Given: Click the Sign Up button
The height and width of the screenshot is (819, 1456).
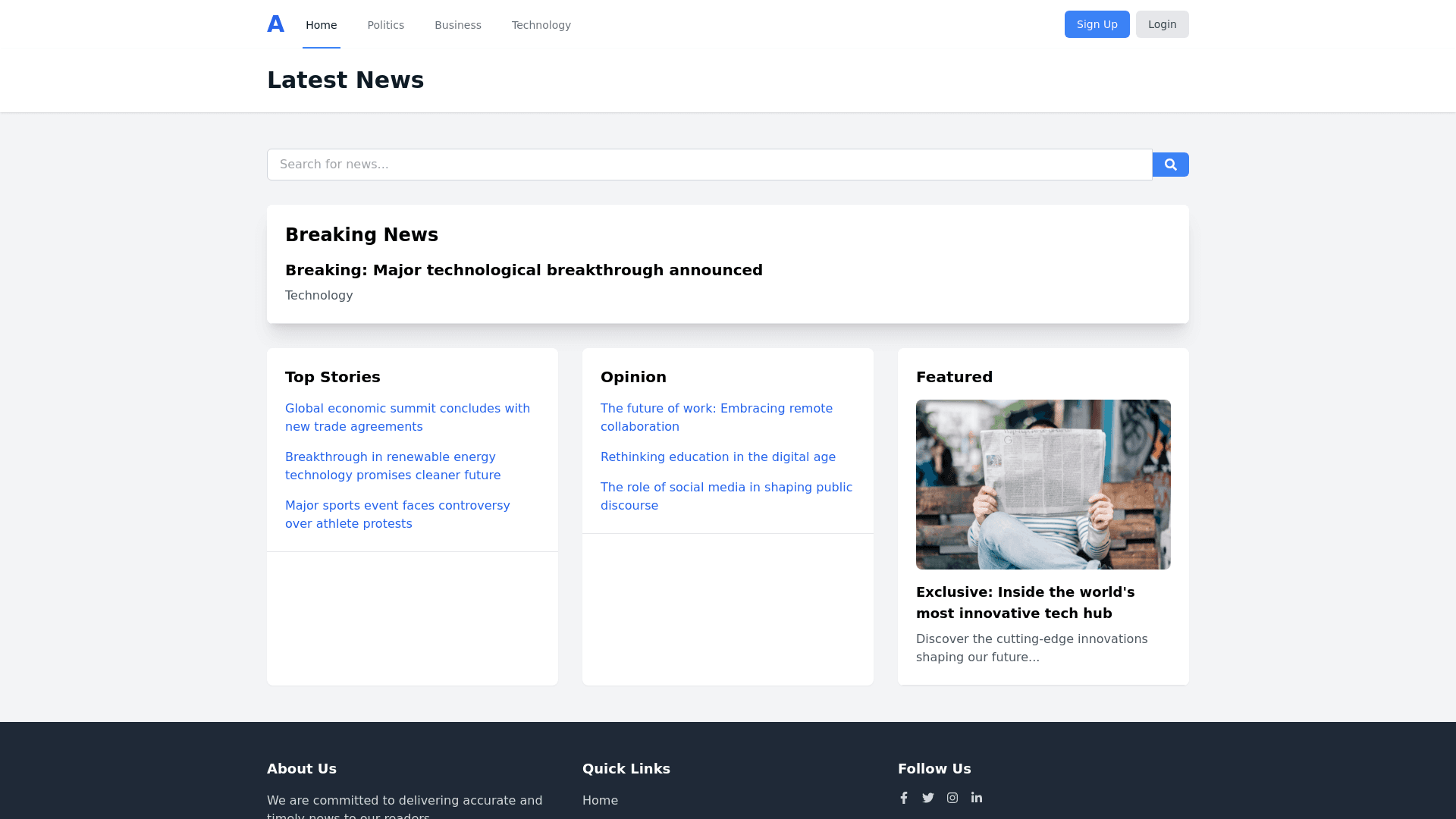Looking at the screenshot, I should click(x=1097, y=24).
